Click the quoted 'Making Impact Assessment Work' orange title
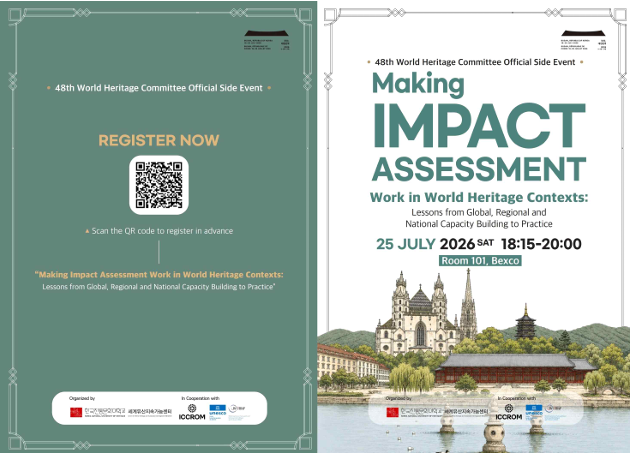This screenshot has width=630, height=453. click(x=159, y=275)
